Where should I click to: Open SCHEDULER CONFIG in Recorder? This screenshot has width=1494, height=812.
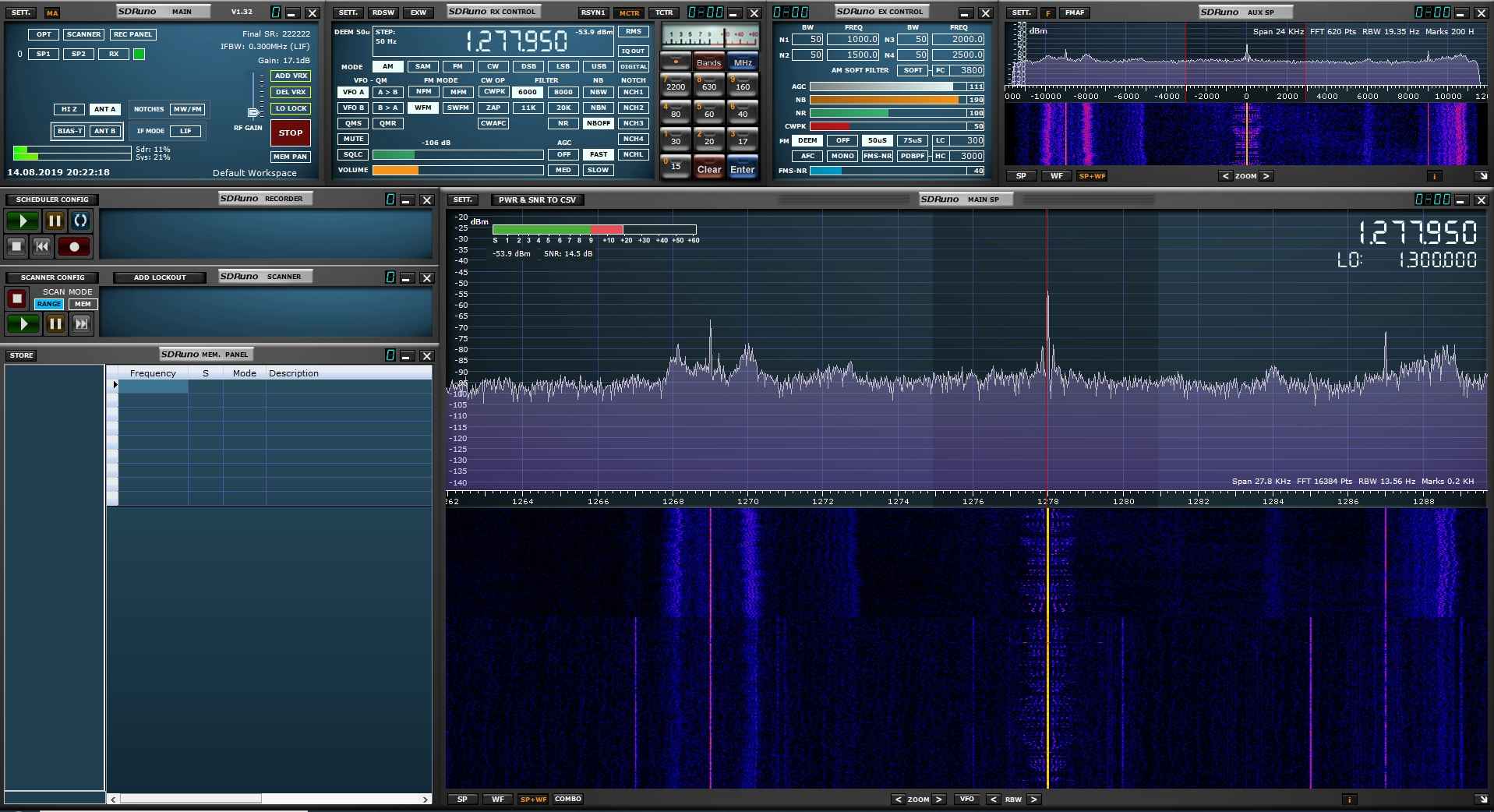[52, 199]
